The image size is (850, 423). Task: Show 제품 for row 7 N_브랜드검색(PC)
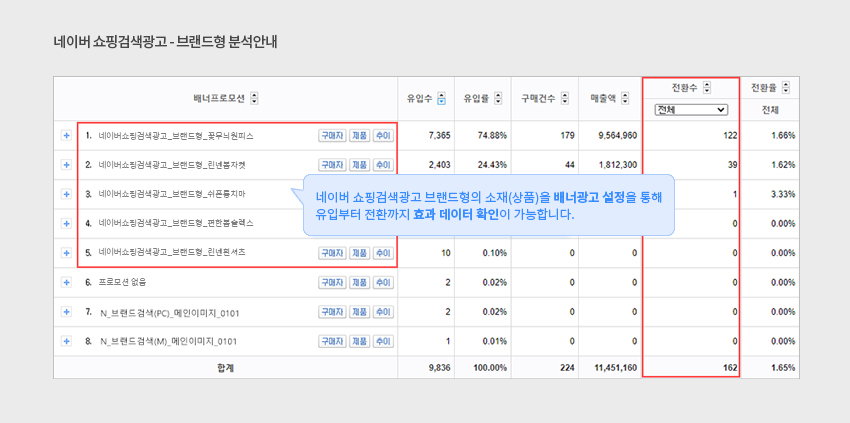(360, 312)
